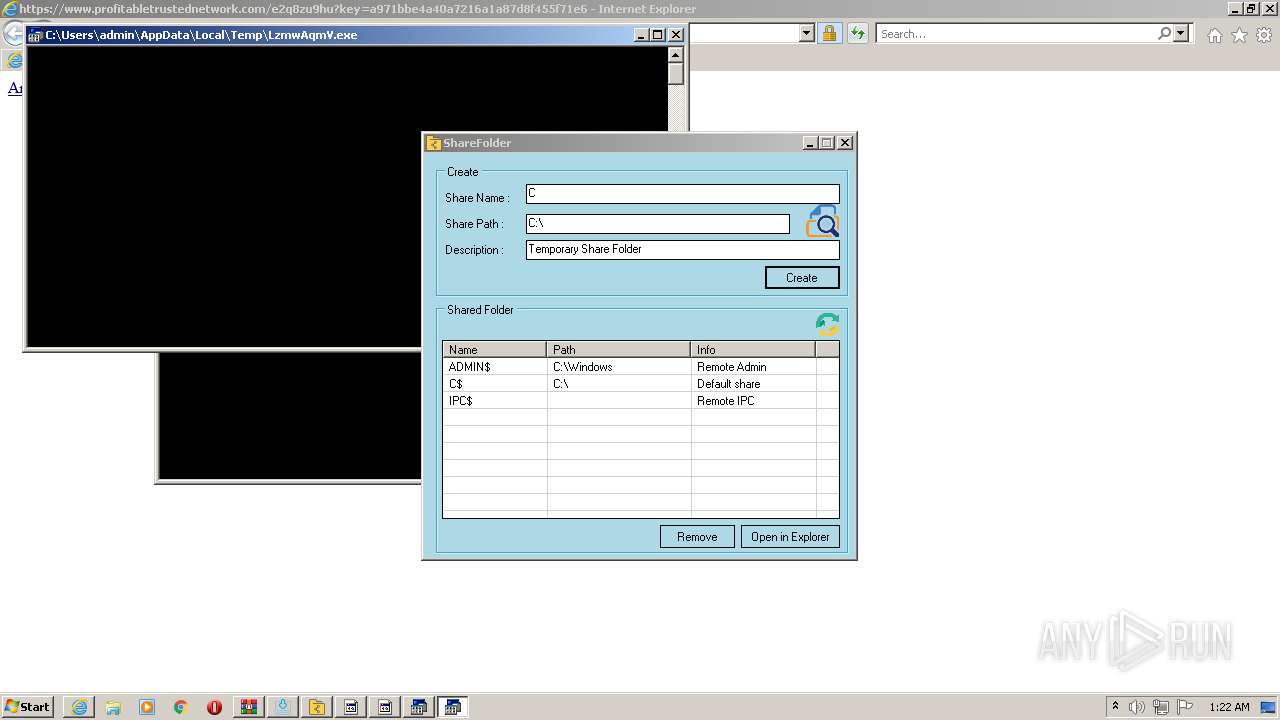Click the security lock icon in IE
This screenshot has width=1280, height=720.
(x=829, y=33)
